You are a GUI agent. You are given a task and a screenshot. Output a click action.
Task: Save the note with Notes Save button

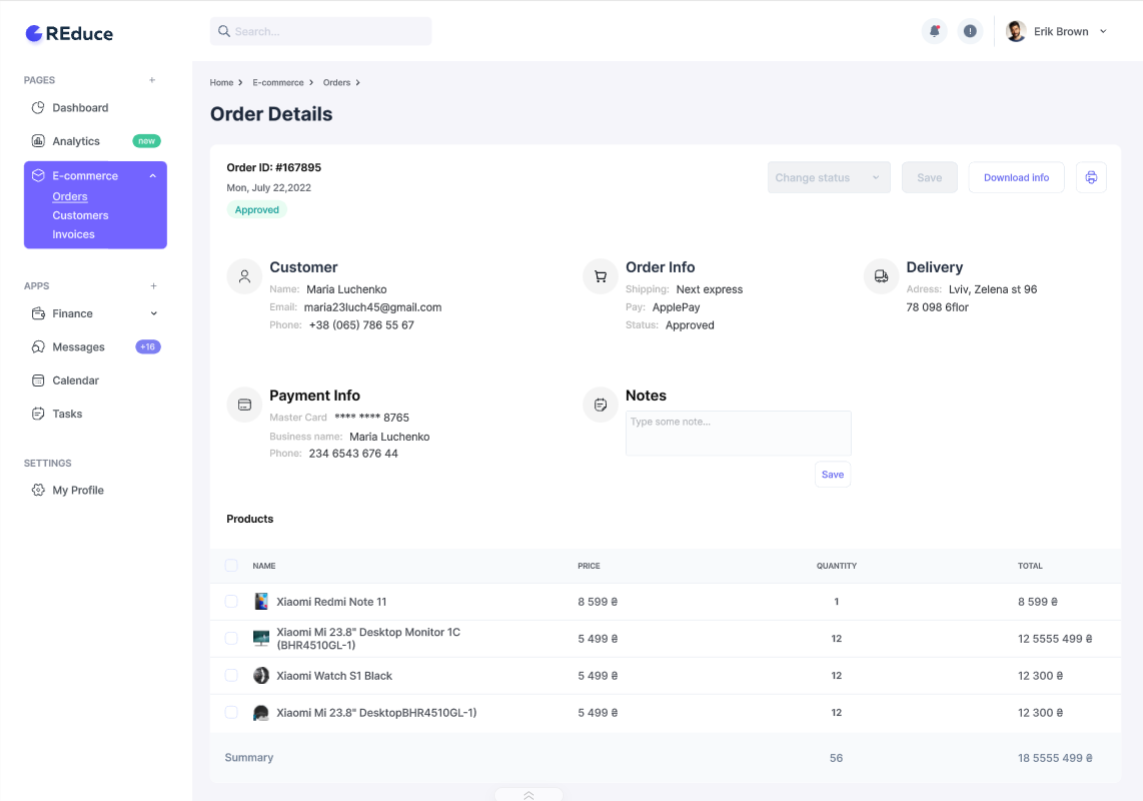(x=832, y=474)
